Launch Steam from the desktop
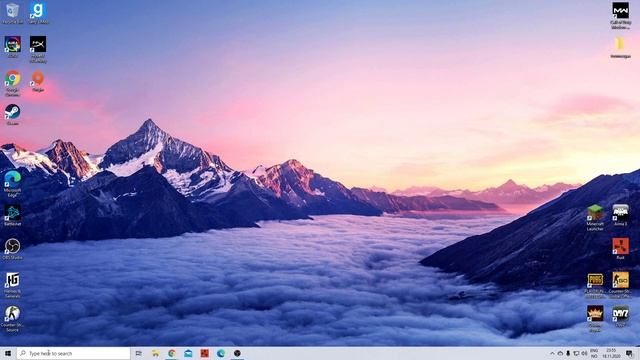 coord(13,114)
